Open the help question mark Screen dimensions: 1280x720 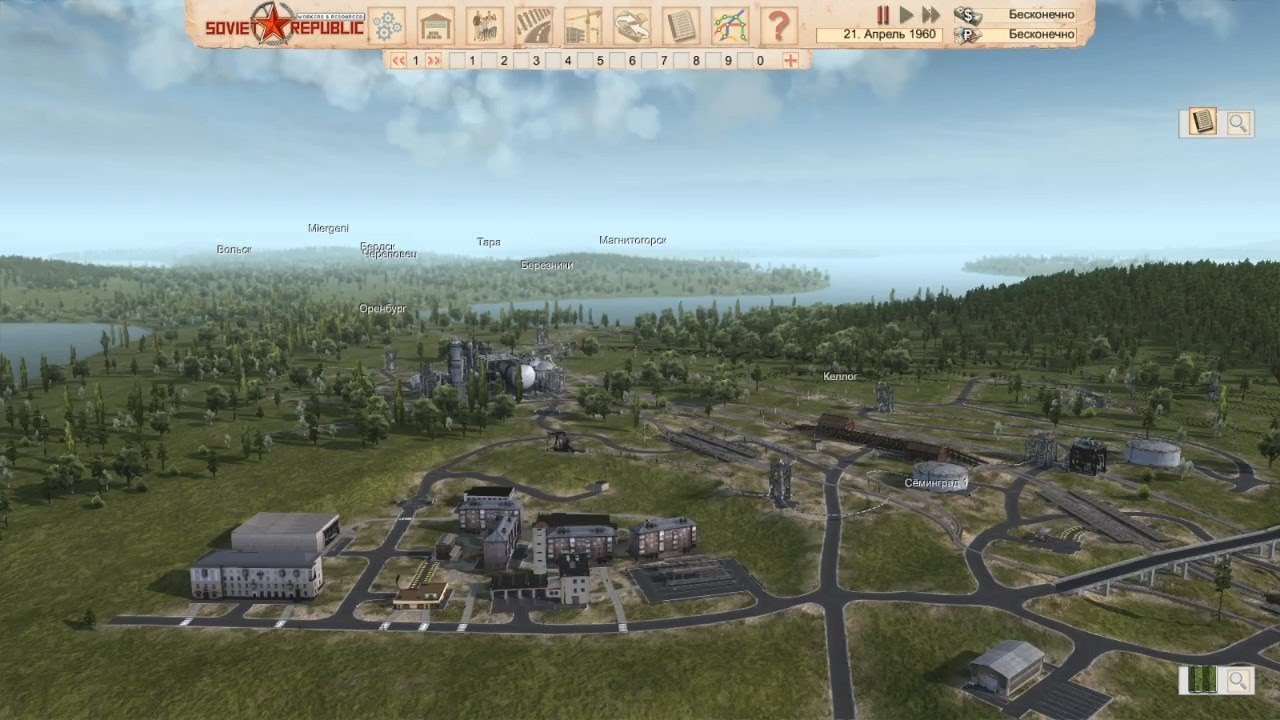[x=779, y=25]
